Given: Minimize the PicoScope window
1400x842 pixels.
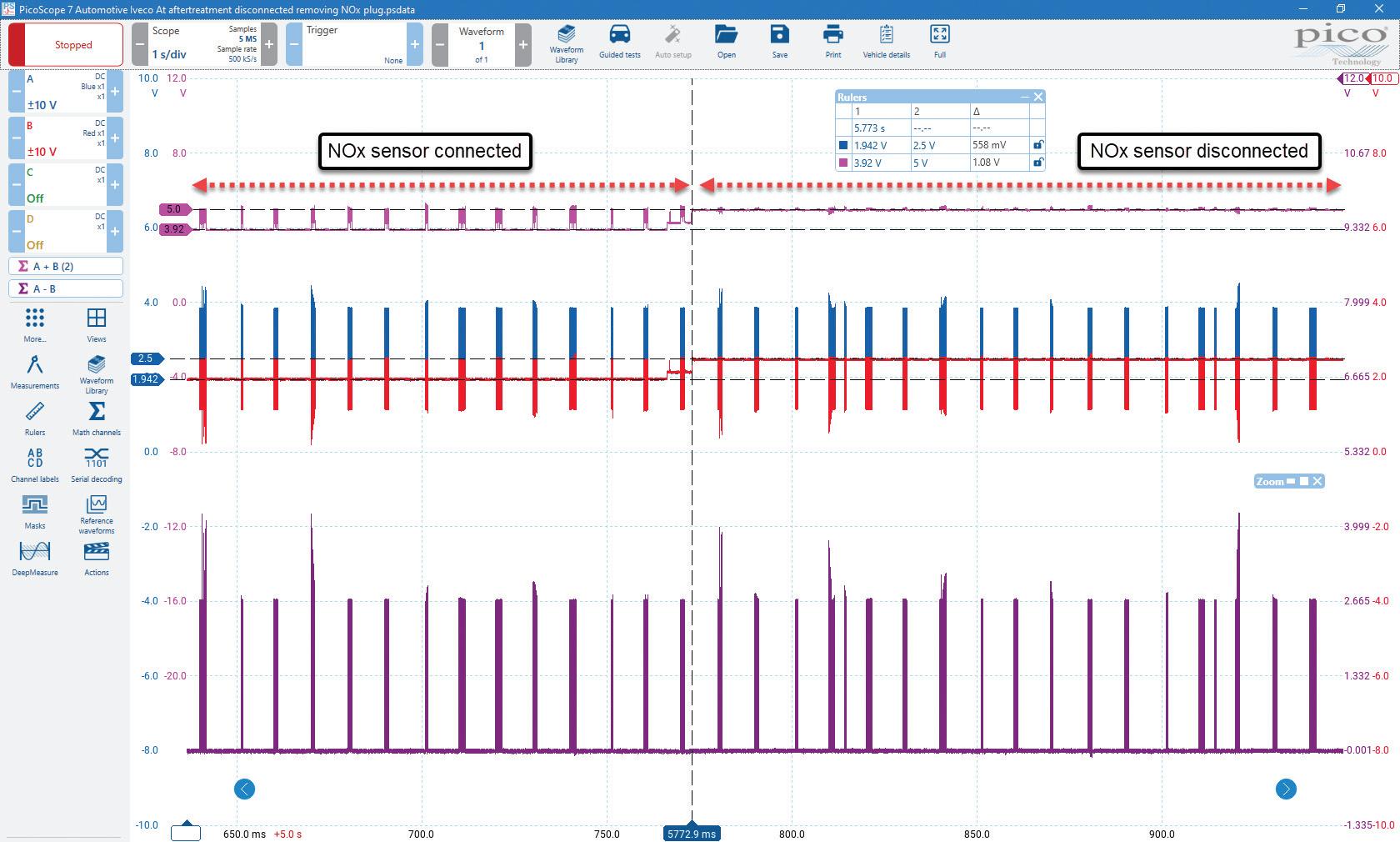Looking at the screenshot, I should tap(1302, 9).
